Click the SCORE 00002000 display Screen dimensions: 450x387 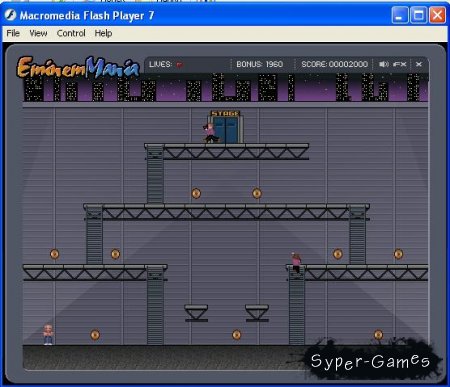[334, 64]
